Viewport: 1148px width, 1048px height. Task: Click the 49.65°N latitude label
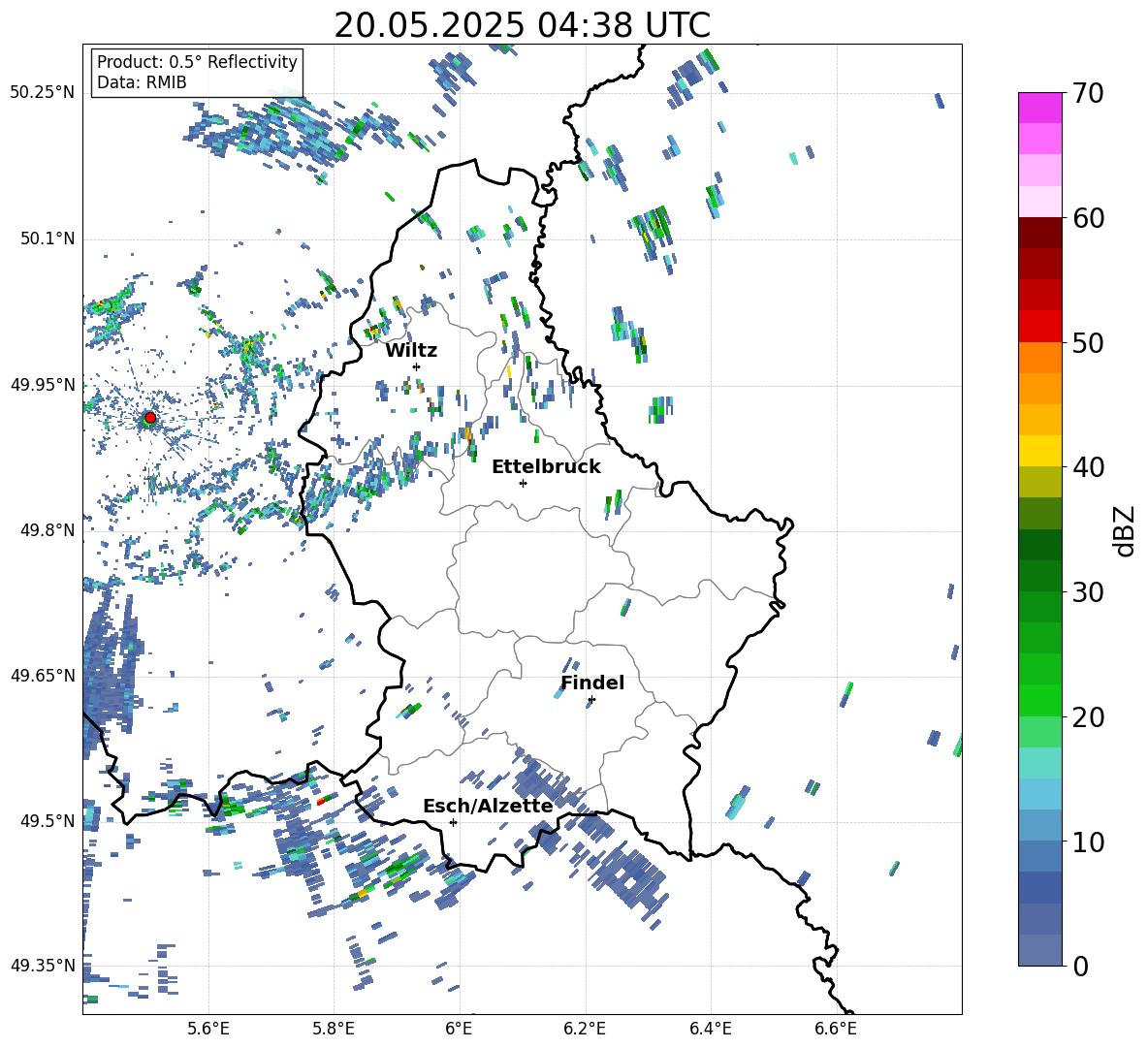coord(43,675)
